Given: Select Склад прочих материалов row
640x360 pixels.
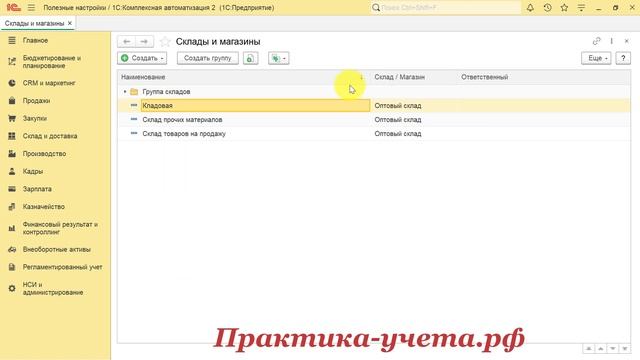Looking at the screenshot, I should (373, 120).
